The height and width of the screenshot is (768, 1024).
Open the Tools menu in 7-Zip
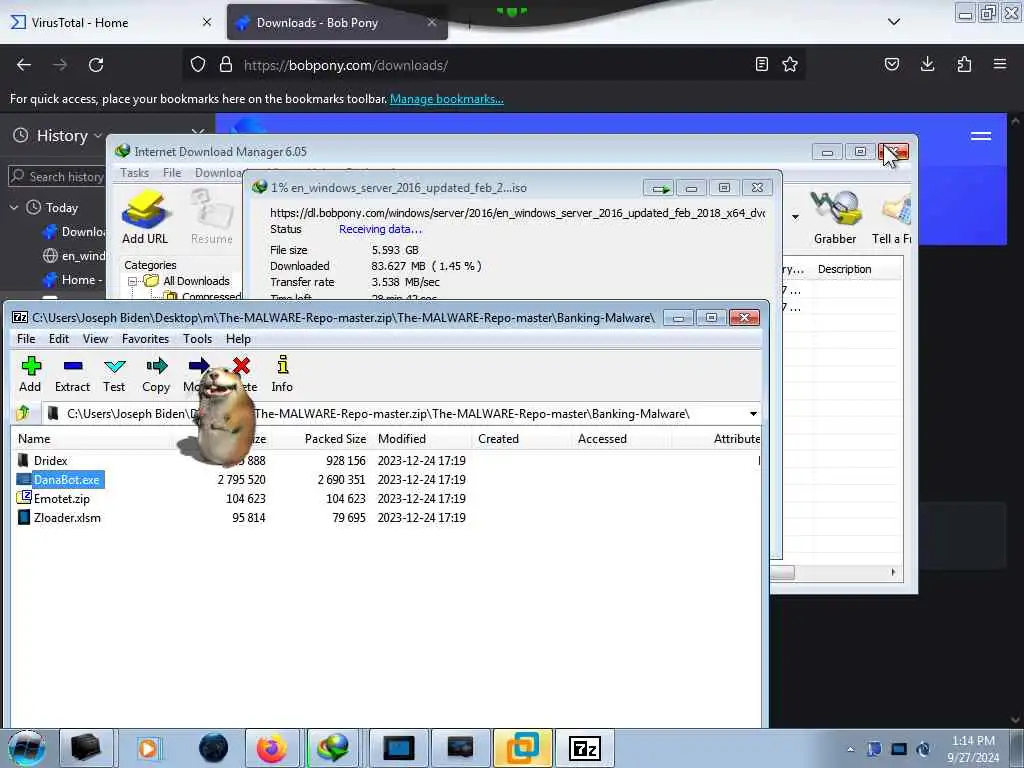197,339
